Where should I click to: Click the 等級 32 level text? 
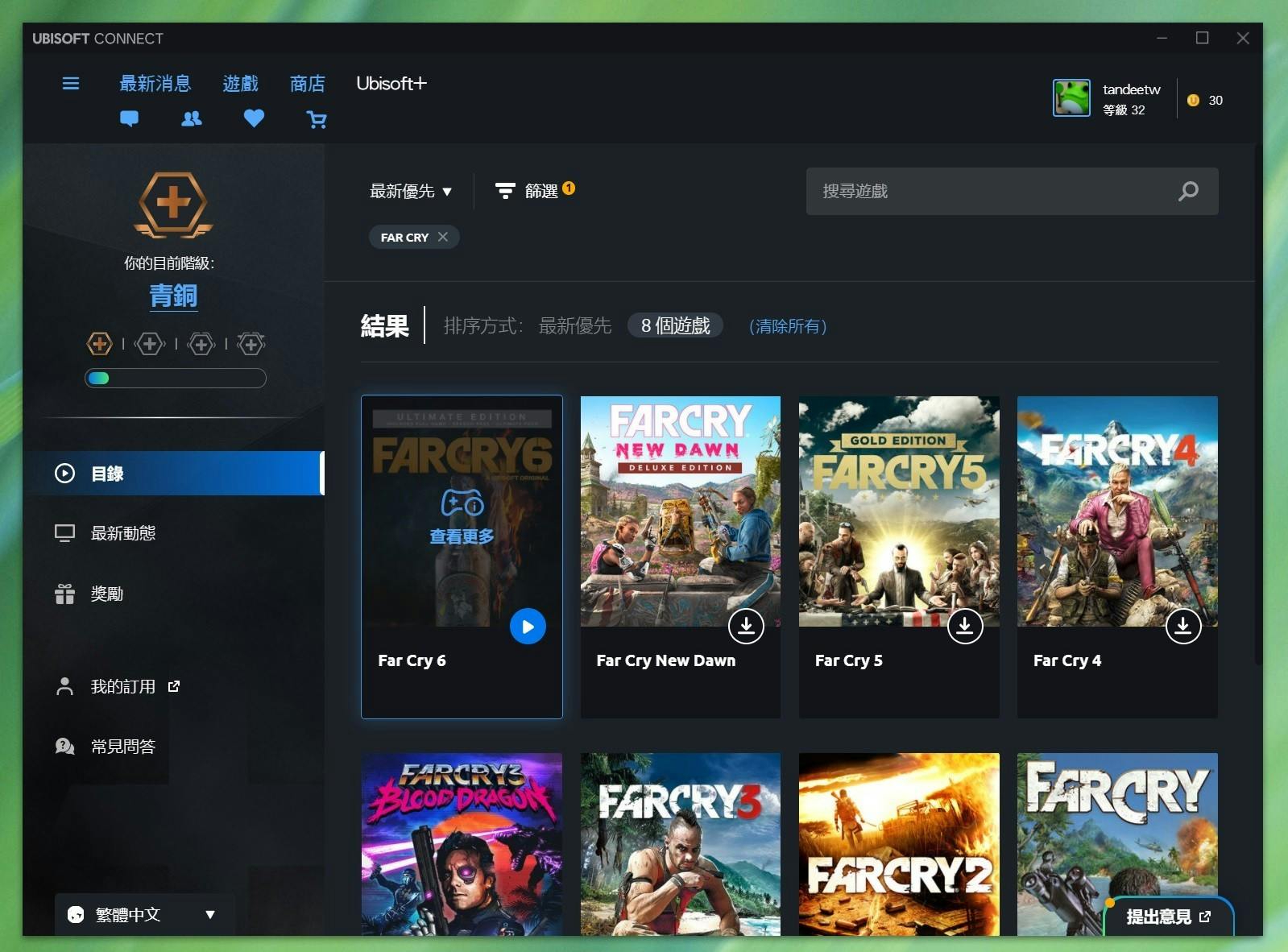tap(1124, 110)
